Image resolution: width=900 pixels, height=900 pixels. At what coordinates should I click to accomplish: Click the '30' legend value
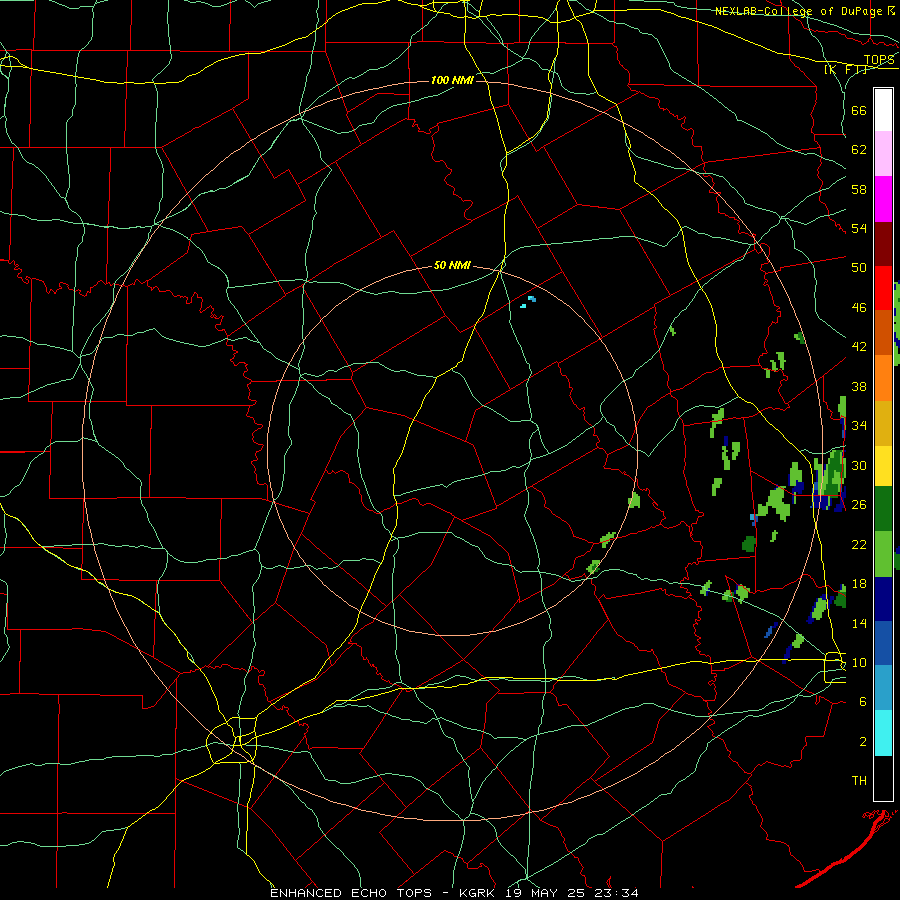pyautogui.click(x=859, y=465)
